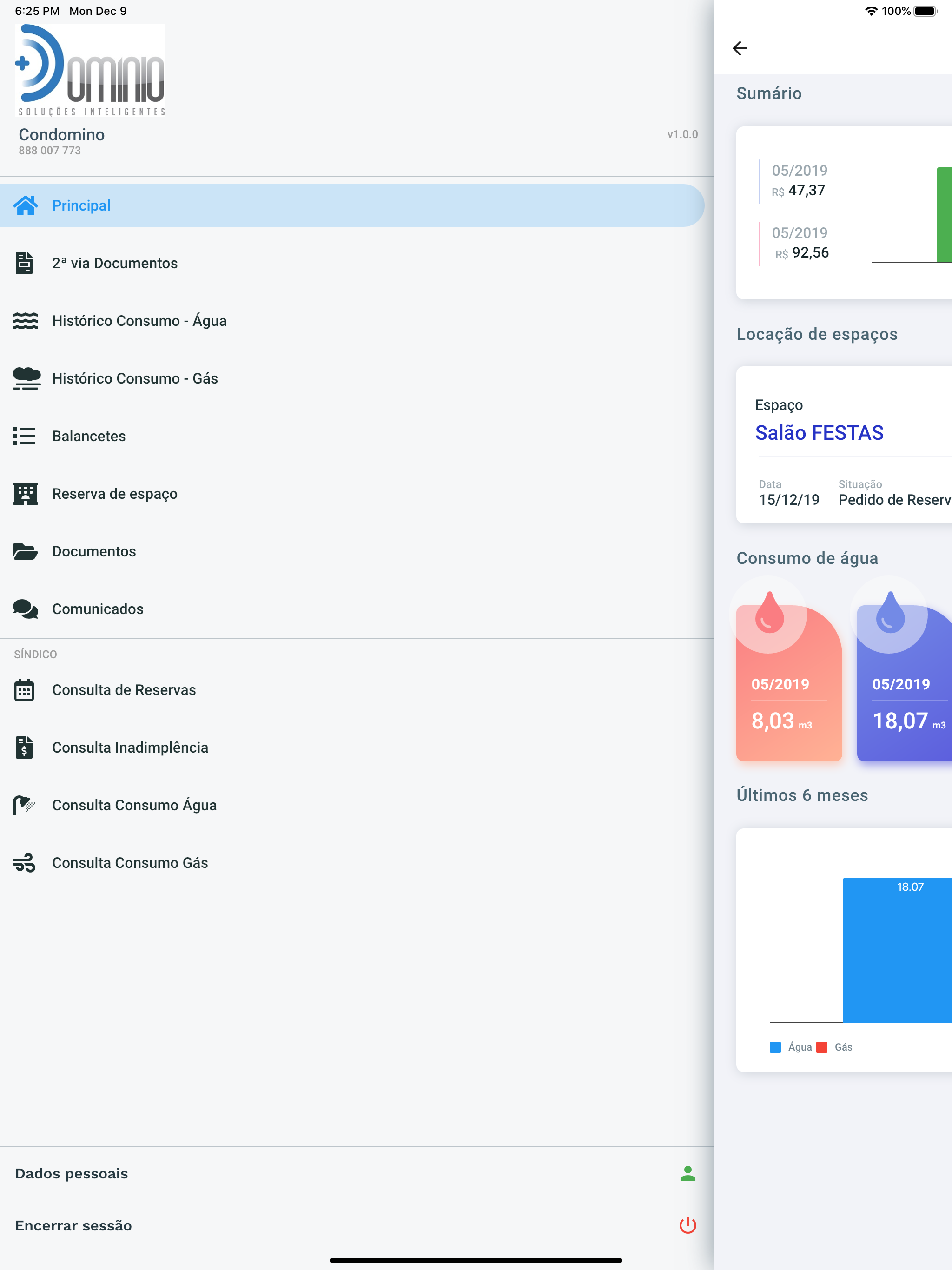The height and width of the screenshot is (1270, 952).
Task: Open Histórico Consumo - Água waves icon
Action: [x=25, y=321]
